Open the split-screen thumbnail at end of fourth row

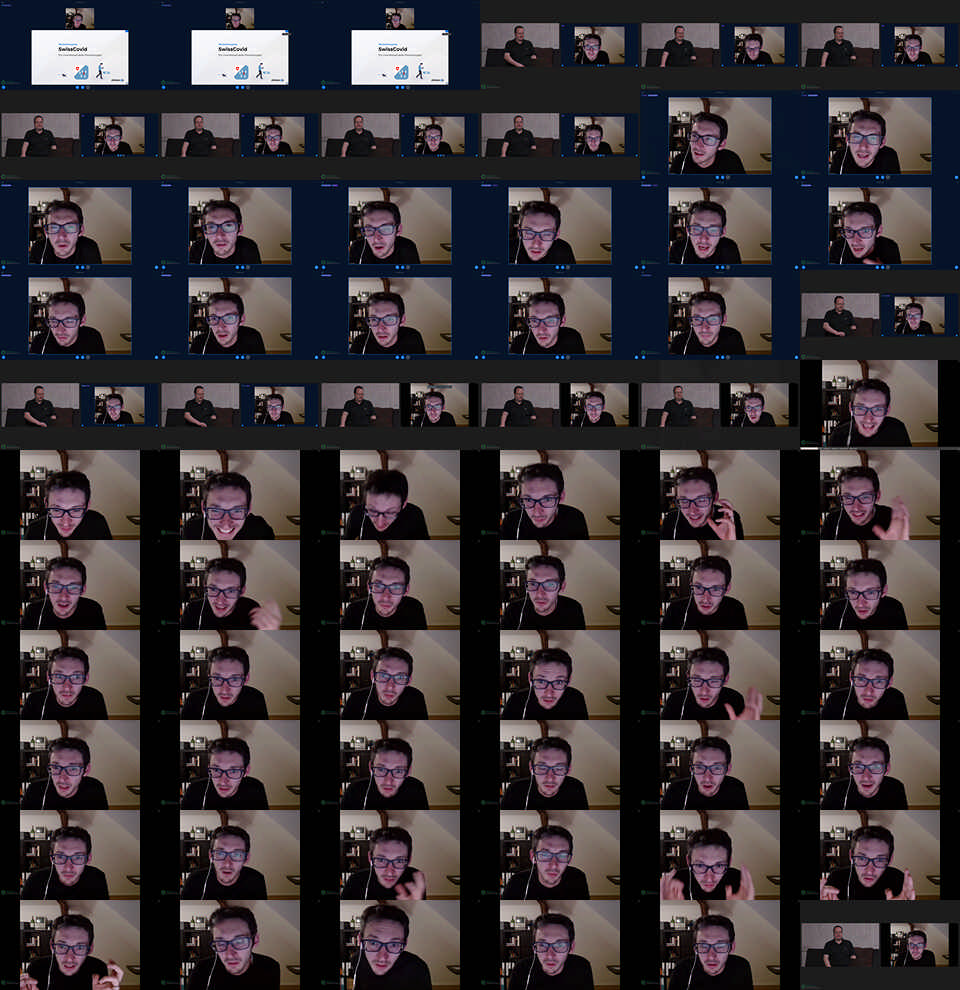[880, 315]
